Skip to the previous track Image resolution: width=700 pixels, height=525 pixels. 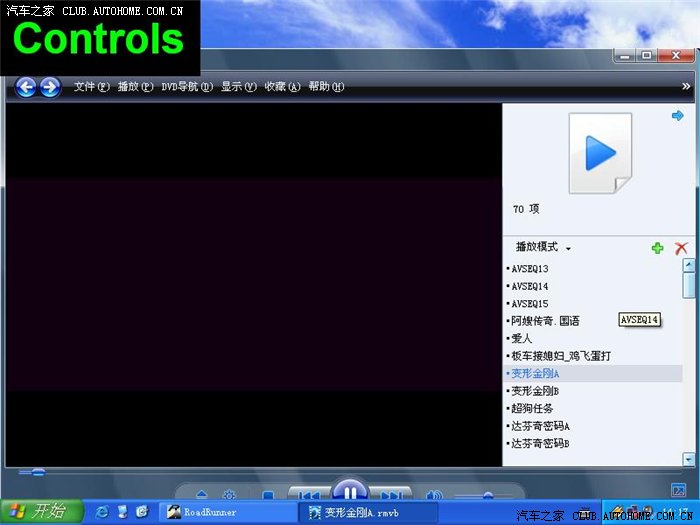coord(309,495)
